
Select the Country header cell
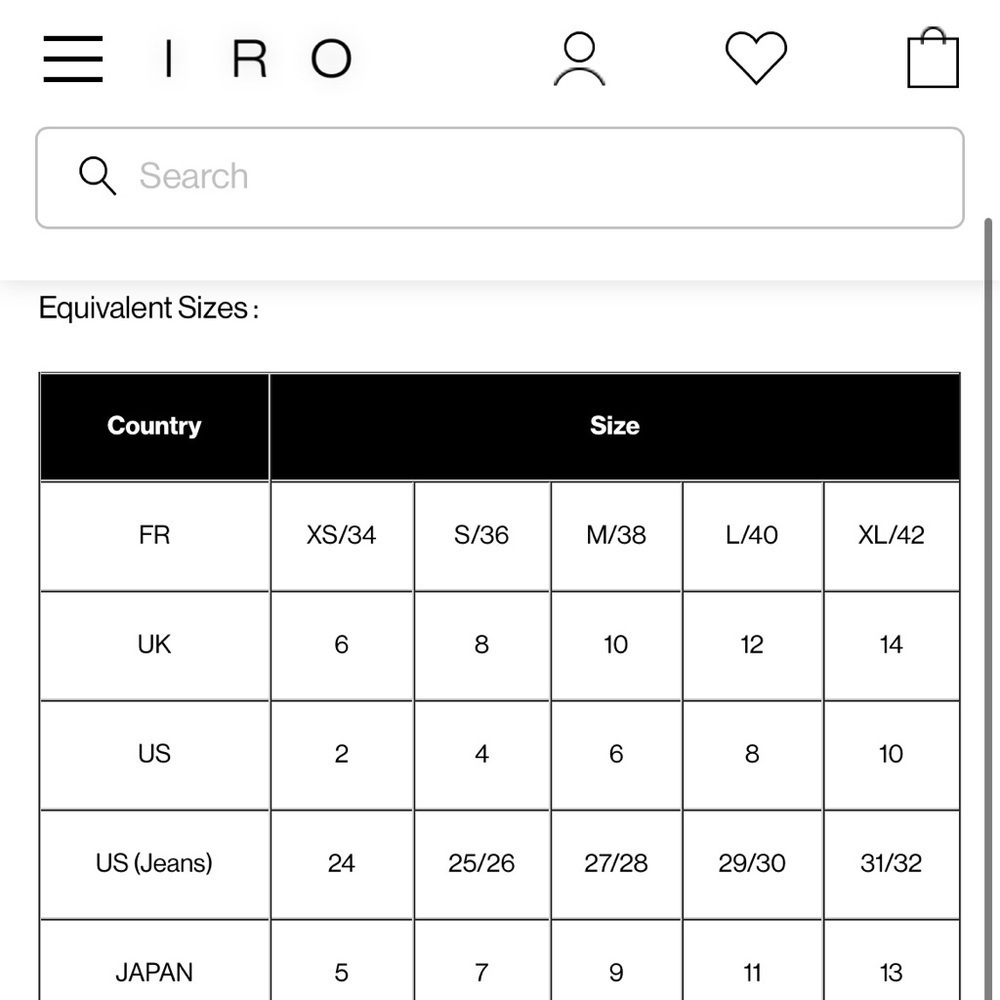point(154,426)
